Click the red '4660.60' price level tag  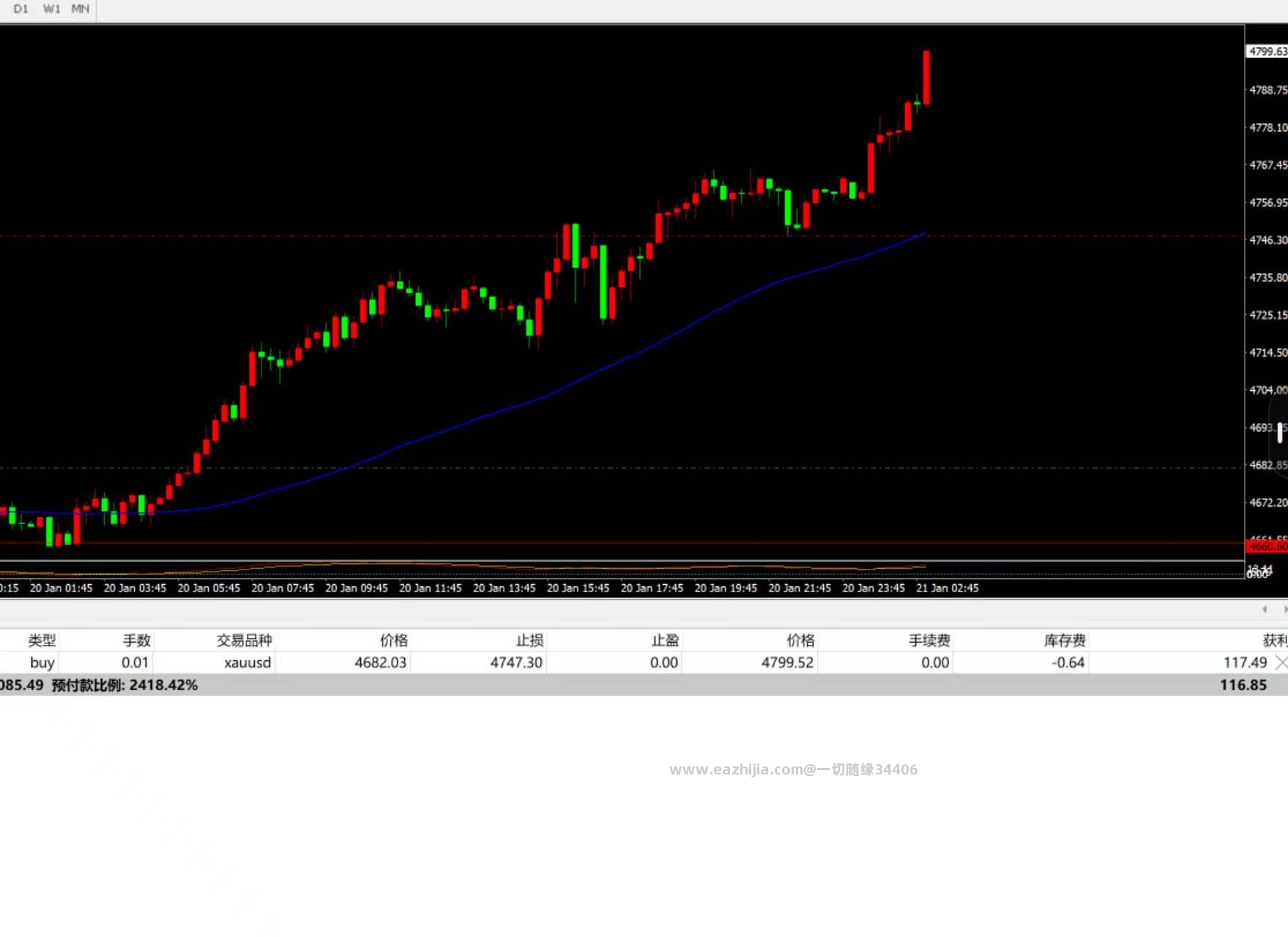(x=1267, y=547)
